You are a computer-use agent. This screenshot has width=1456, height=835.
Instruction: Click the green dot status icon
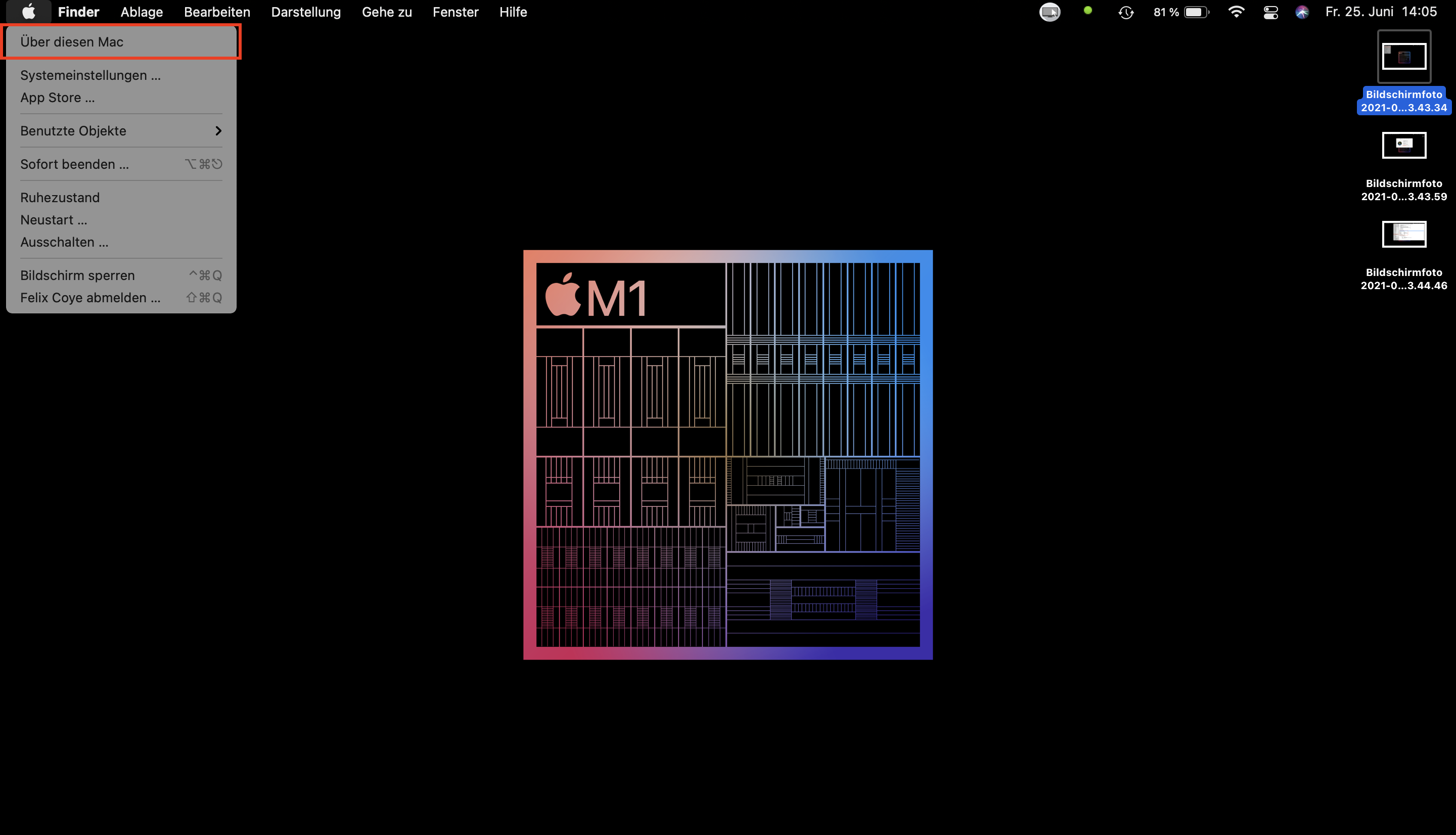tap(1087, 10)
